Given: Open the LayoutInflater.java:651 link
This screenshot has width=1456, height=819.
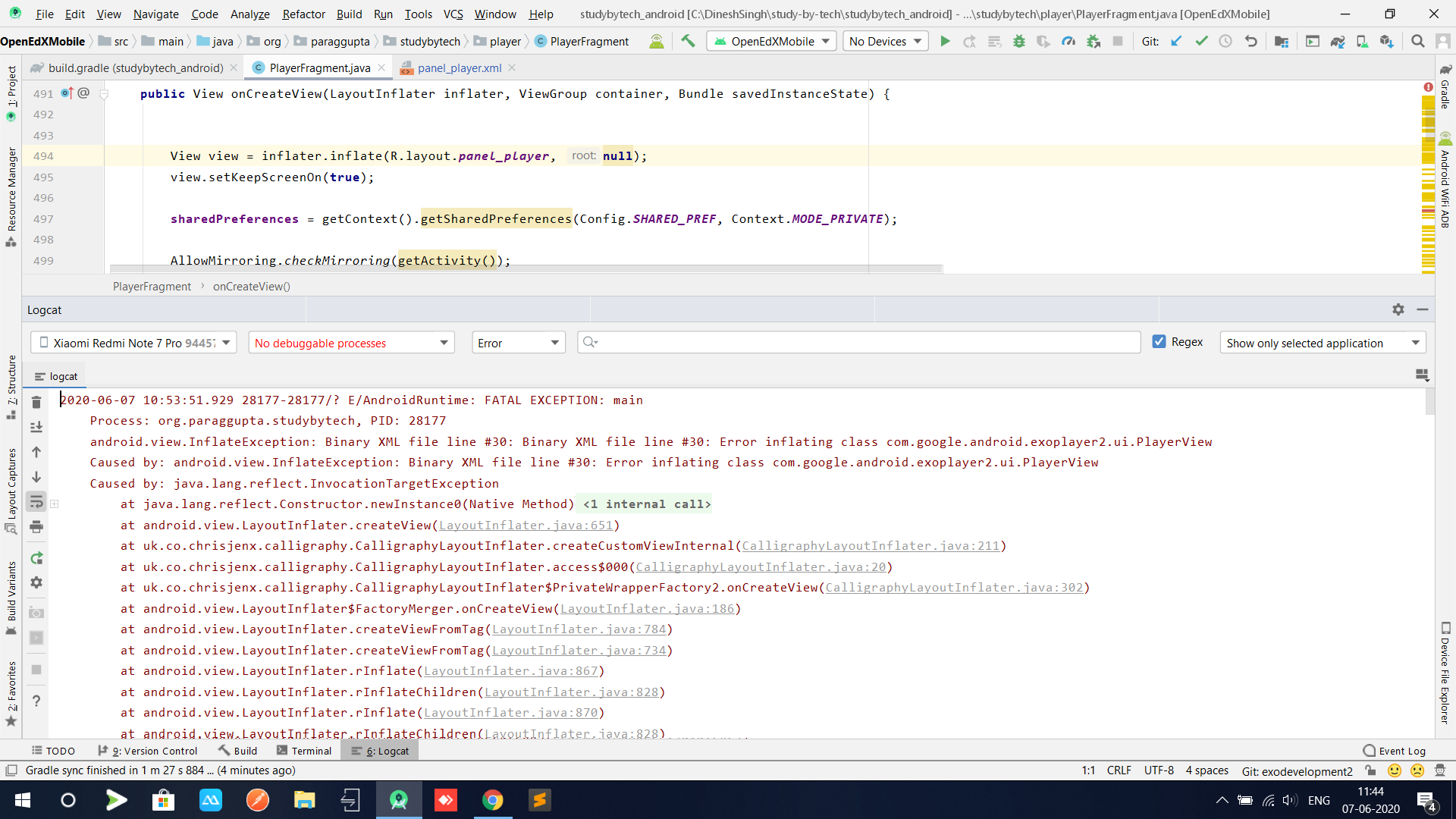Looking at the screenshot, I should (526, 526).
